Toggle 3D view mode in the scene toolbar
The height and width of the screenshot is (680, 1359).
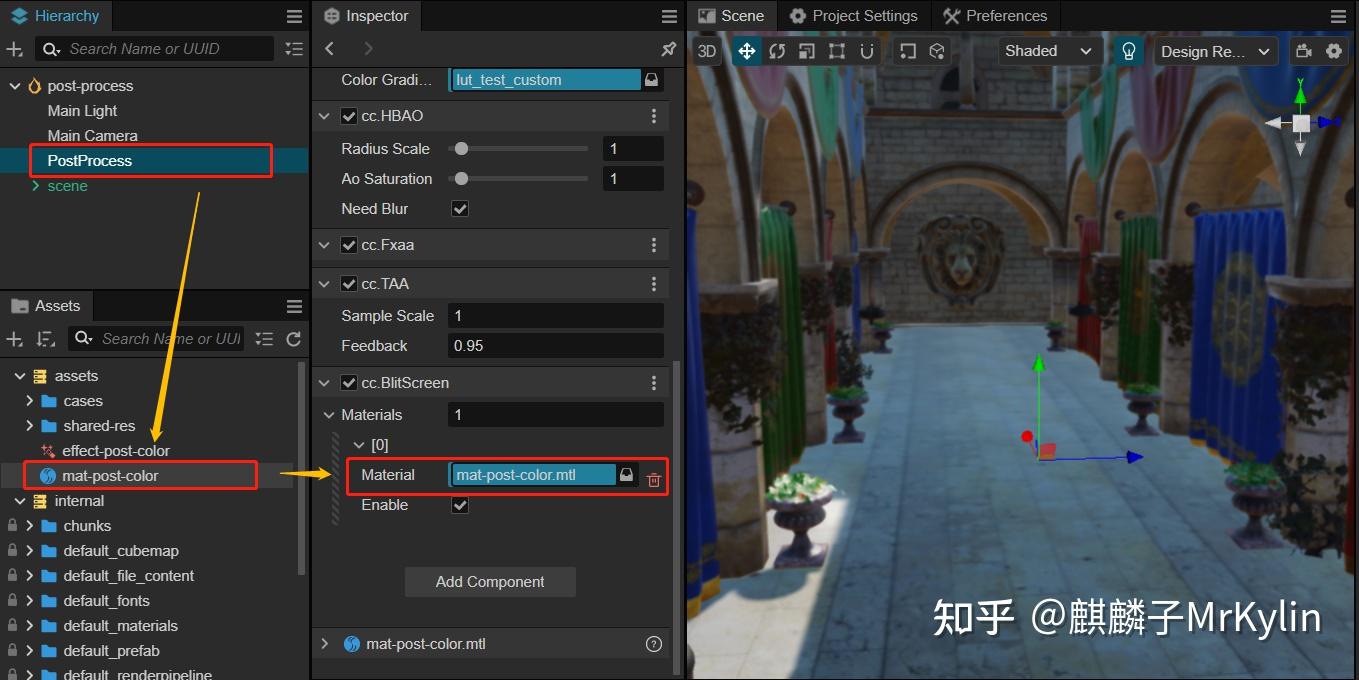click(706, 50)
